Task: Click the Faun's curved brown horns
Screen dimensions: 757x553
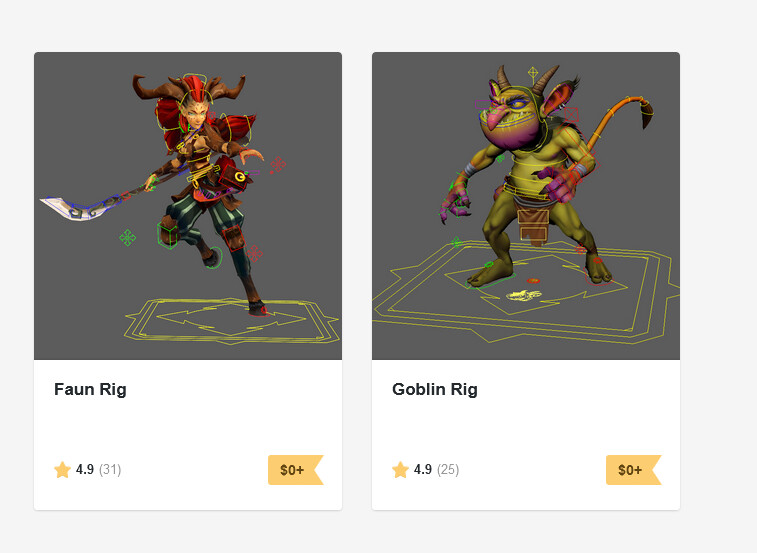Action: pyautogui.click(x=189, y=88)
